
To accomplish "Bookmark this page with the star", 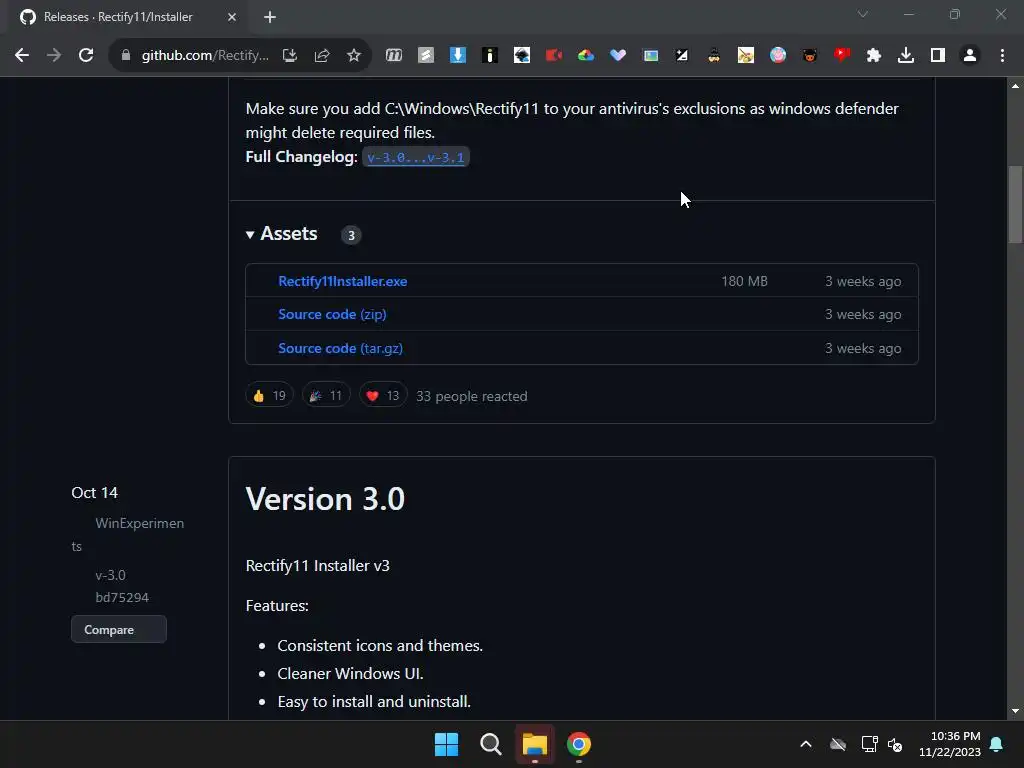I will coord(354,56).
